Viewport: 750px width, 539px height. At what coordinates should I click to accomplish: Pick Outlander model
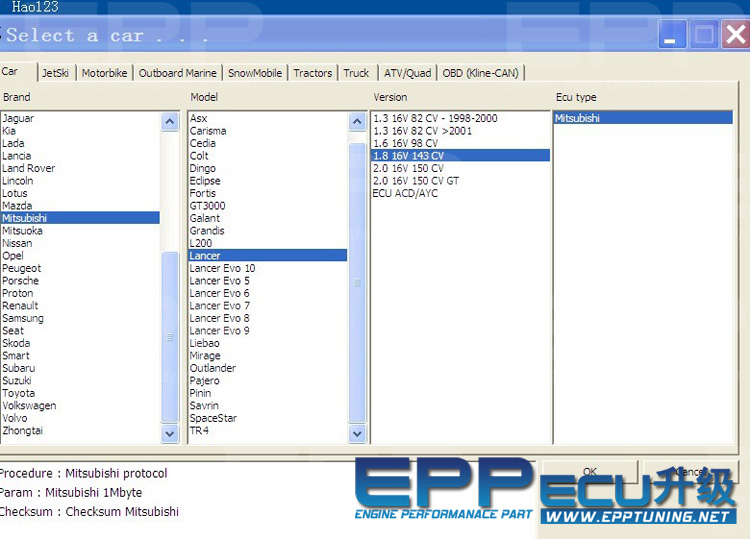[x=268, y=368]
